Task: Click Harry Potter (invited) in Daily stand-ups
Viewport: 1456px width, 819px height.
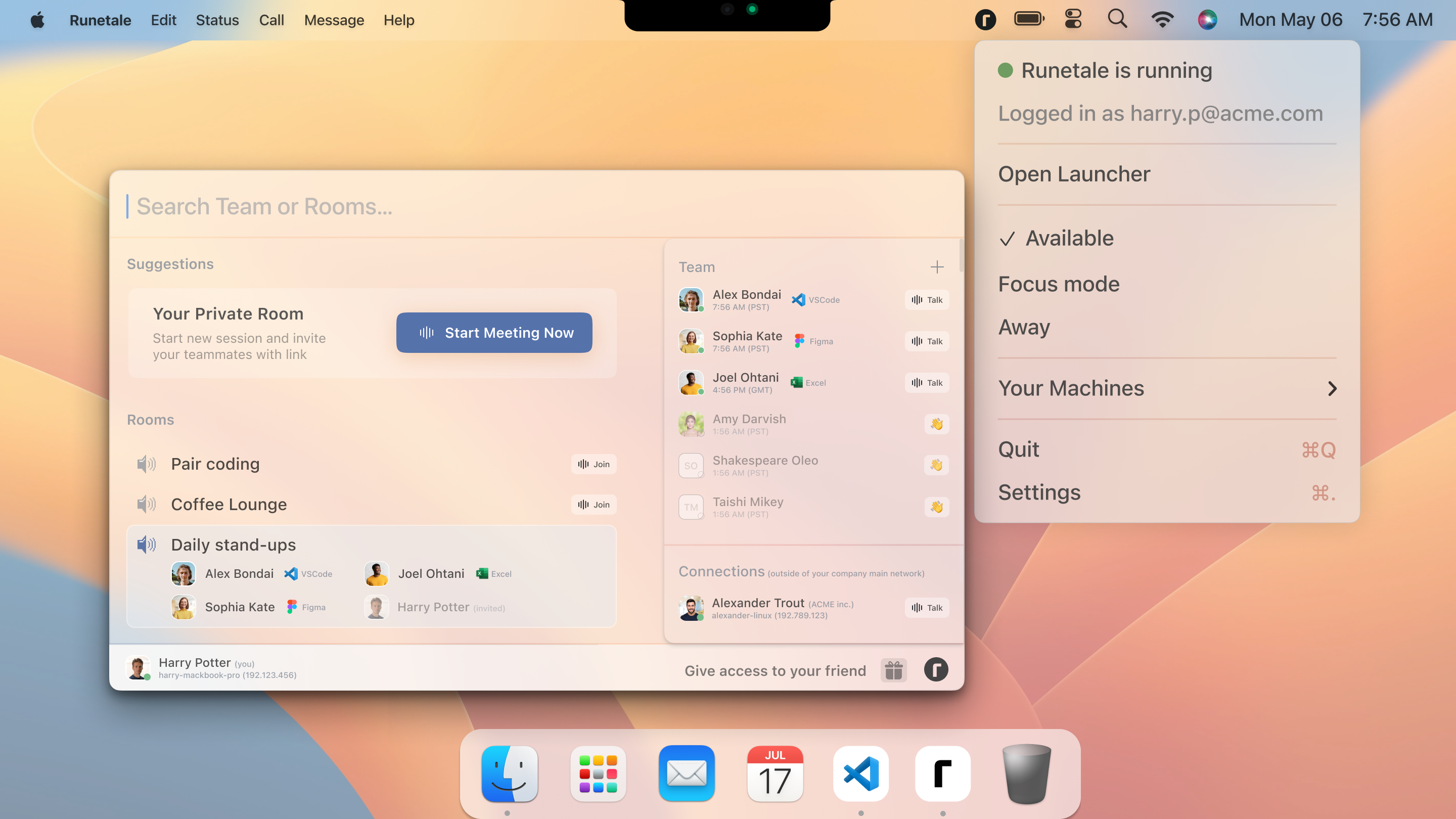Action: 435,607
